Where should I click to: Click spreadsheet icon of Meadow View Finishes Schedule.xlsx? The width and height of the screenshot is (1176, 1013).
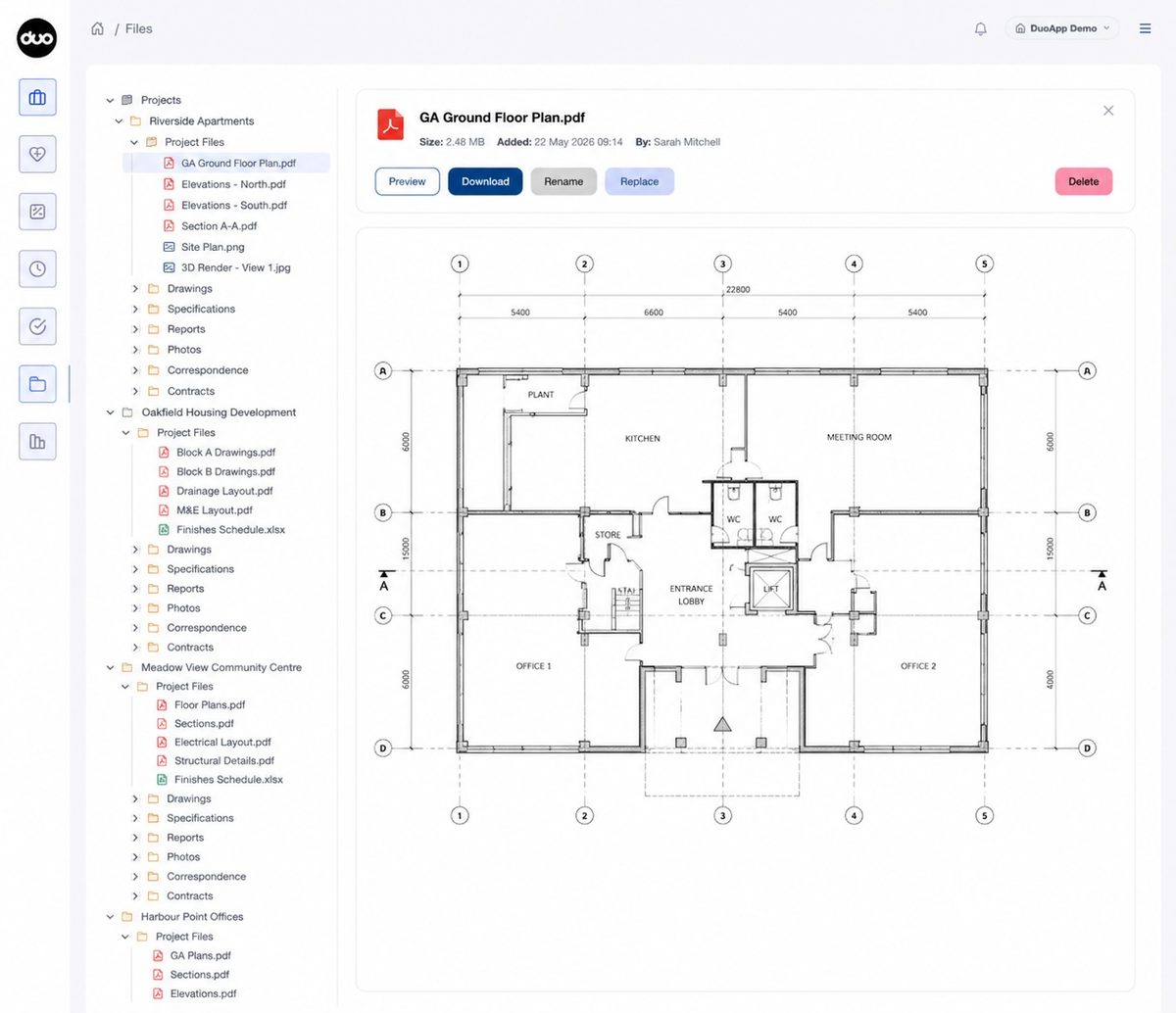click(x=162, y=780)
